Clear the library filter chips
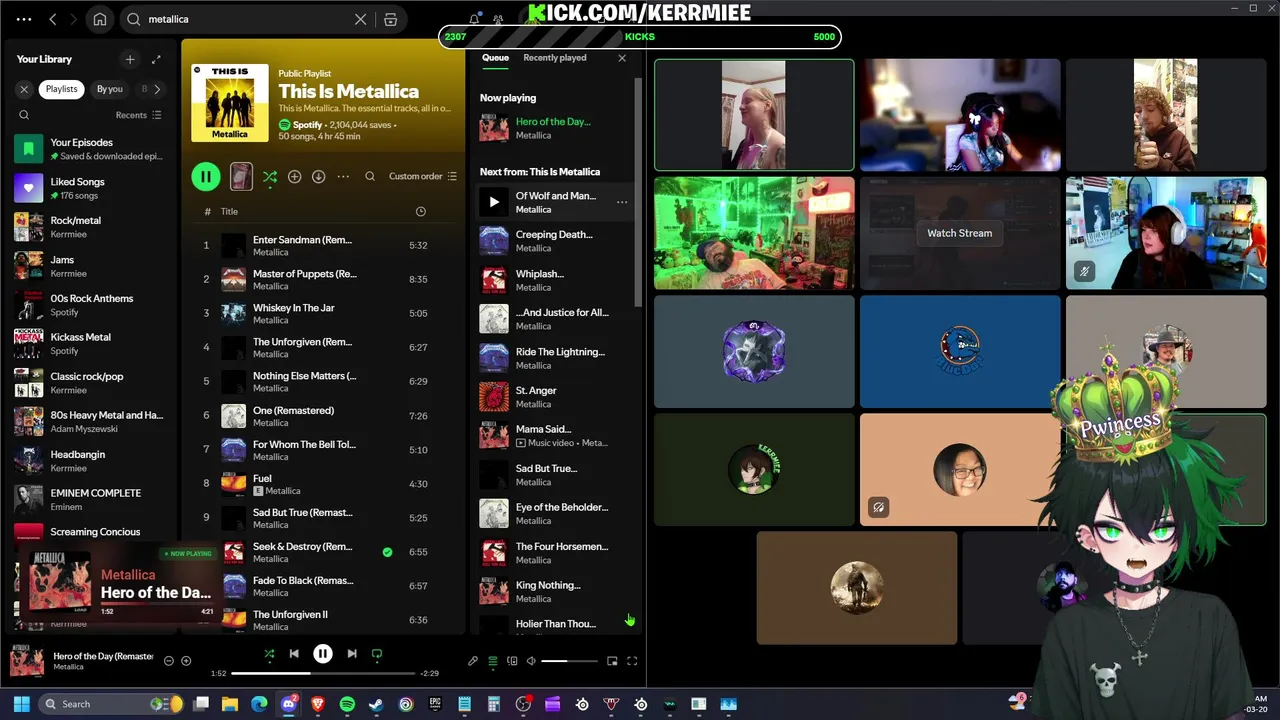The width and height of the screenshot is (1280, 720). point(24,89)
